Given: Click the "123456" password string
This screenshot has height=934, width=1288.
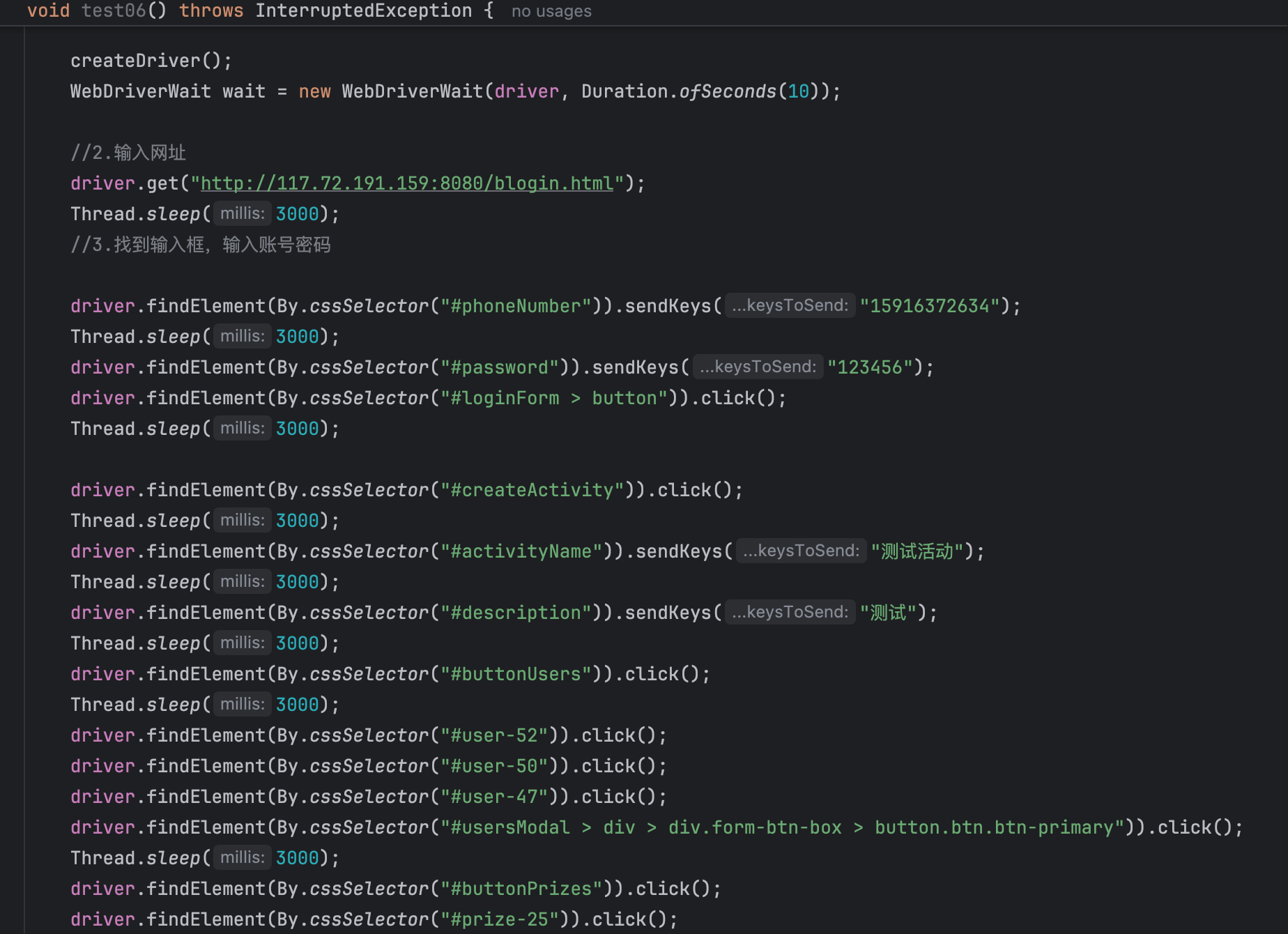Looking at the screenshot, I should [870, 367].
